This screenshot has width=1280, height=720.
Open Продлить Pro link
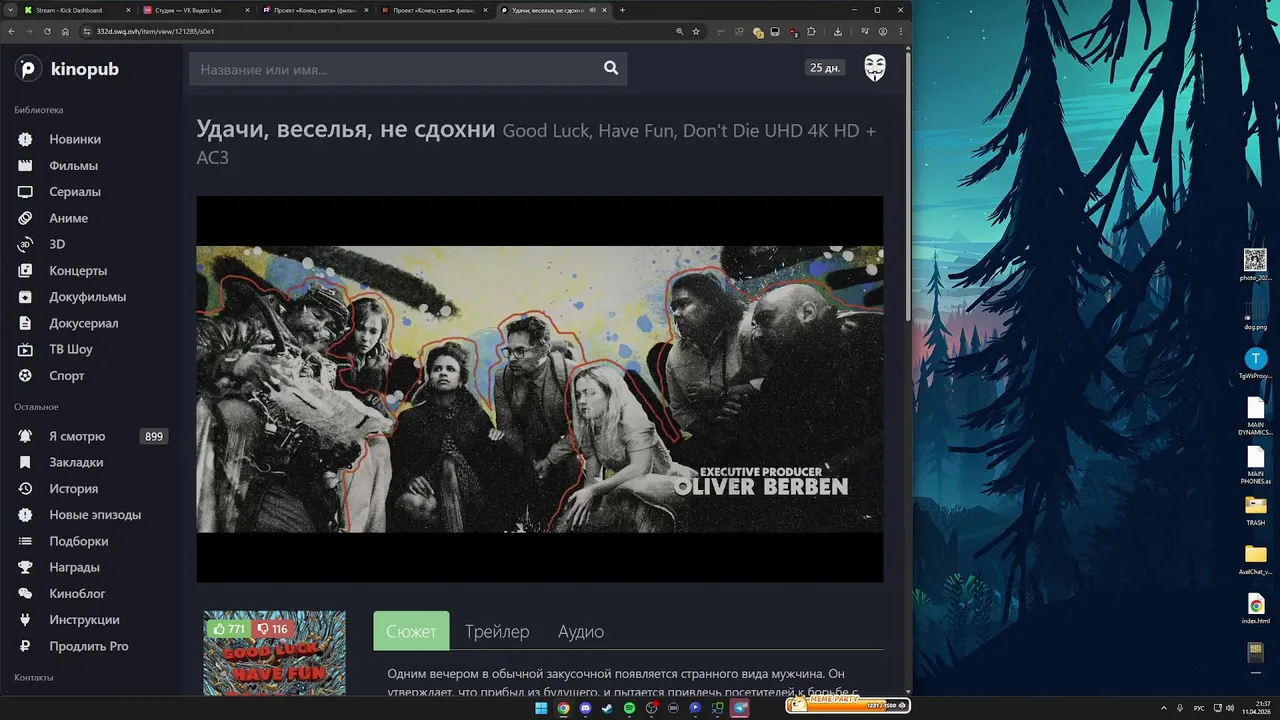(89, 646)
